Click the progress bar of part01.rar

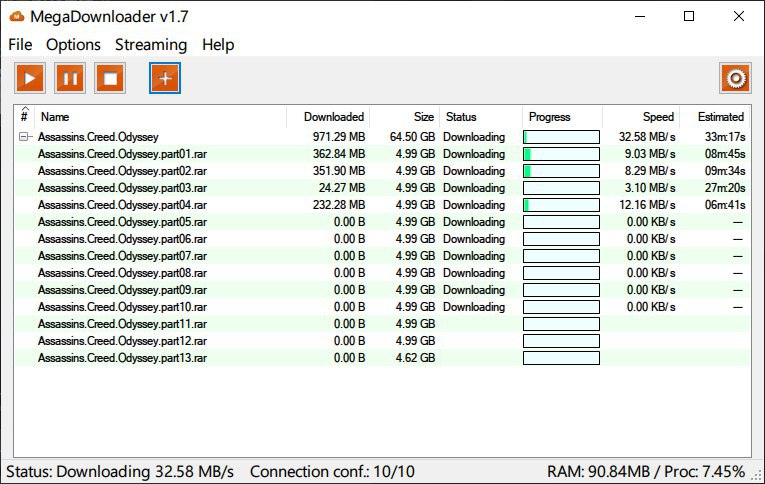coord(561,154)
